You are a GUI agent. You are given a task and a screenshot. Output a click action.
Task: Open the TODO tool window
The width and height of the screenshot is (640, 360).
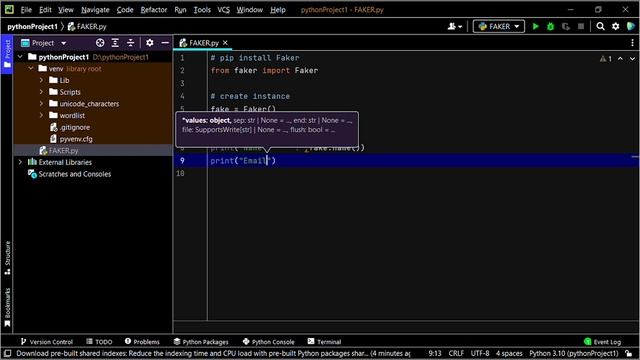[x=99, y=342]
